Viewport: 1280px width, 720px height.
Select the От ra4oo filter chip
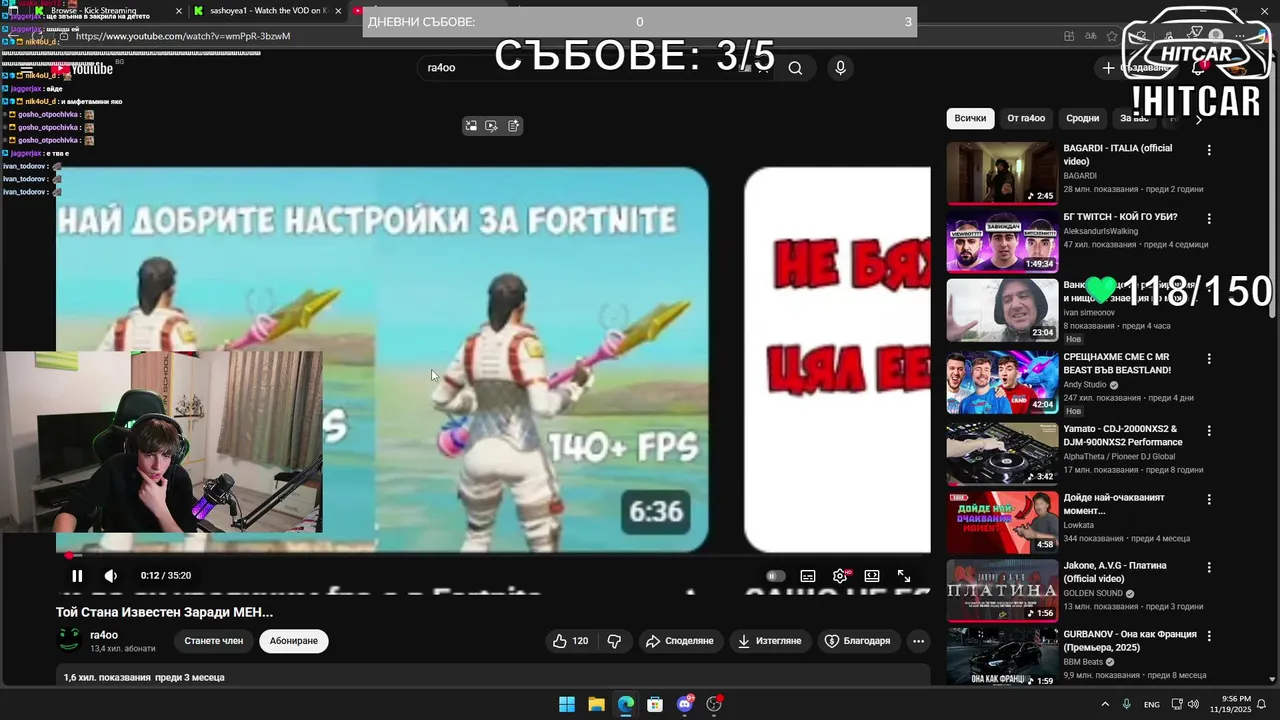[1026, 118]
